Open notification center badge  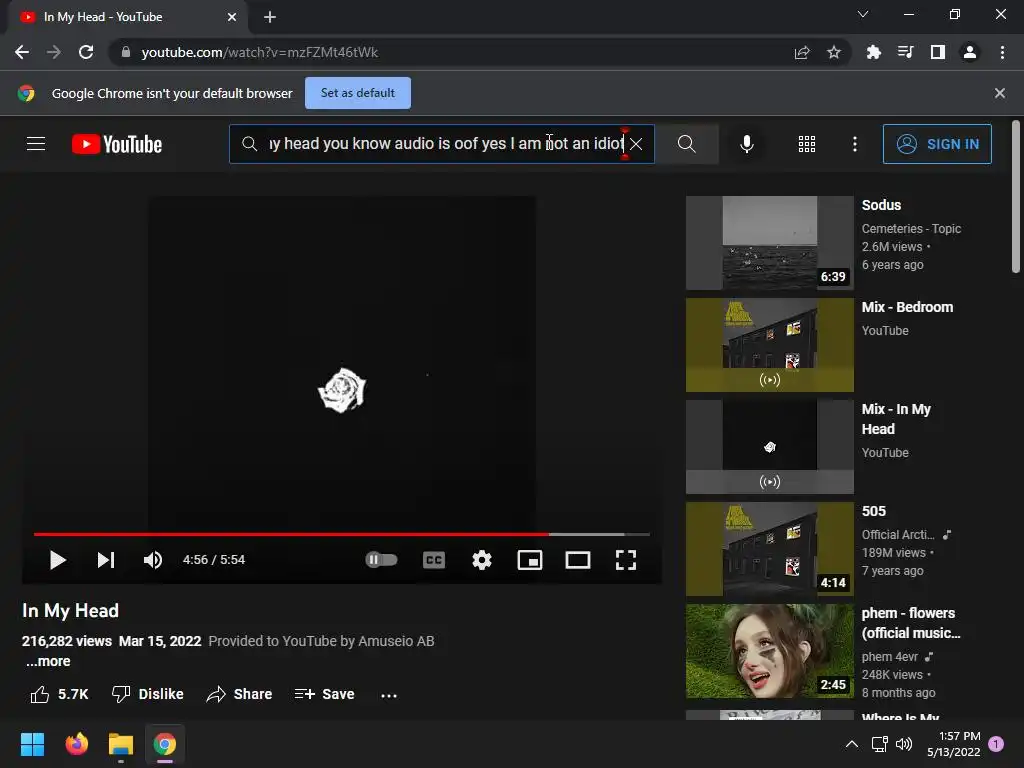click(x=996, y=744)
